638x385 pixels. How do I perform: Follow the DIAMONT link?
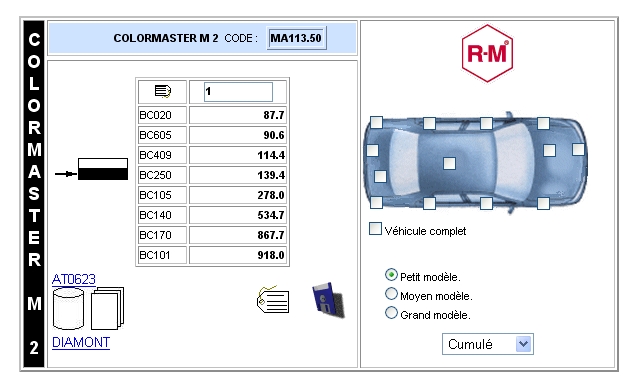tap(81, 342)
